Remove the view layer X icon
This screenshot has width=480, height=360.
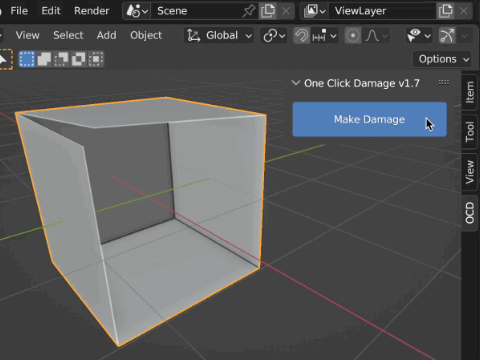point(464,11)
